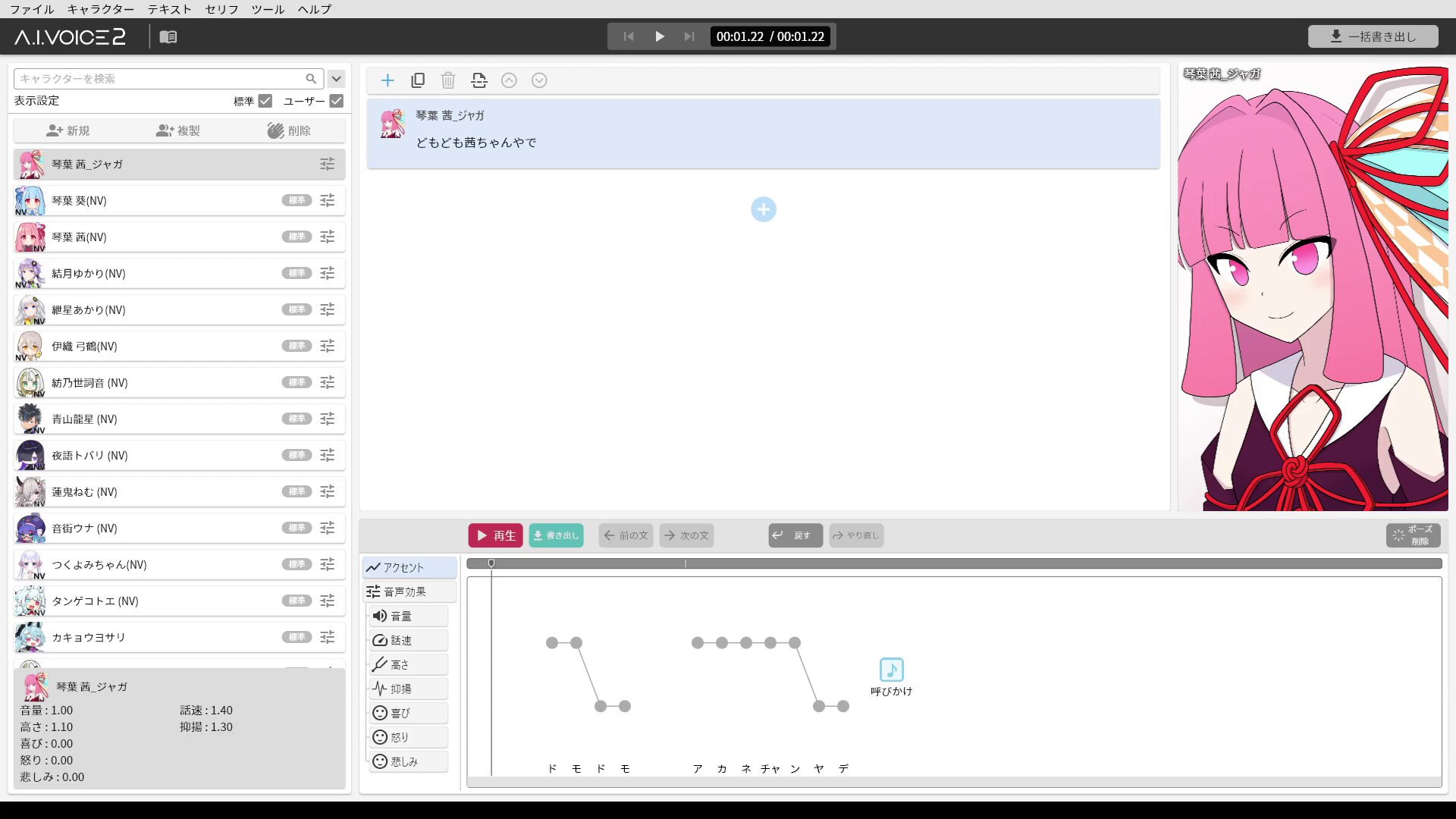
Task: Select character 音街ウナ (NV)
Action: 179,528
